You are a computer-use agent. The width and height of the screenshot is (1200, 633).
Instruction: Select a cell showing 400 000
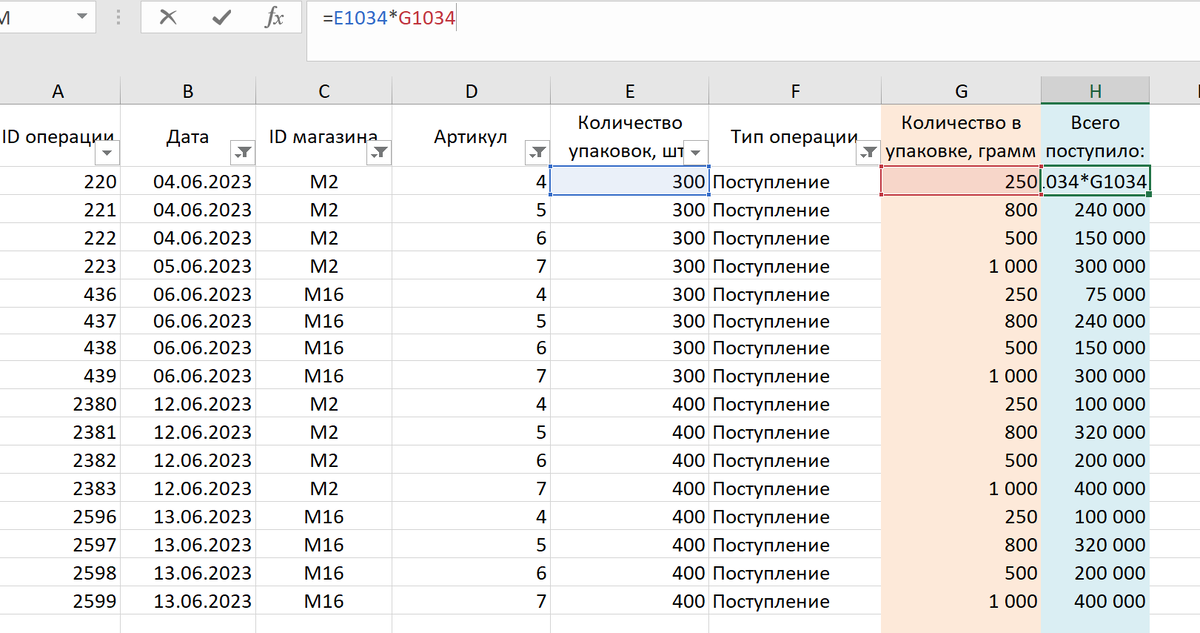pyautogui.click(x=1094, y=489)
